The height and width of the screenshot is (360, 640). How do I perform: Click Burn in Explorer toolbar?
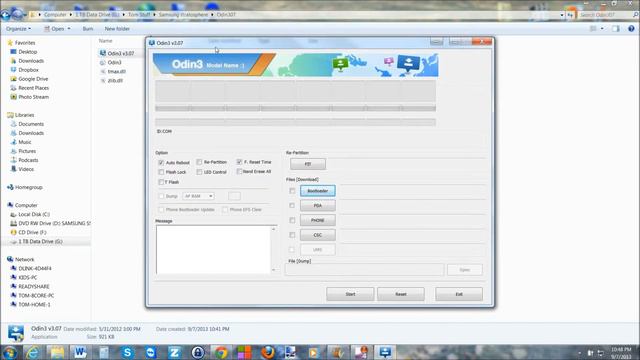pyautogui.click(x=88, y=29)
